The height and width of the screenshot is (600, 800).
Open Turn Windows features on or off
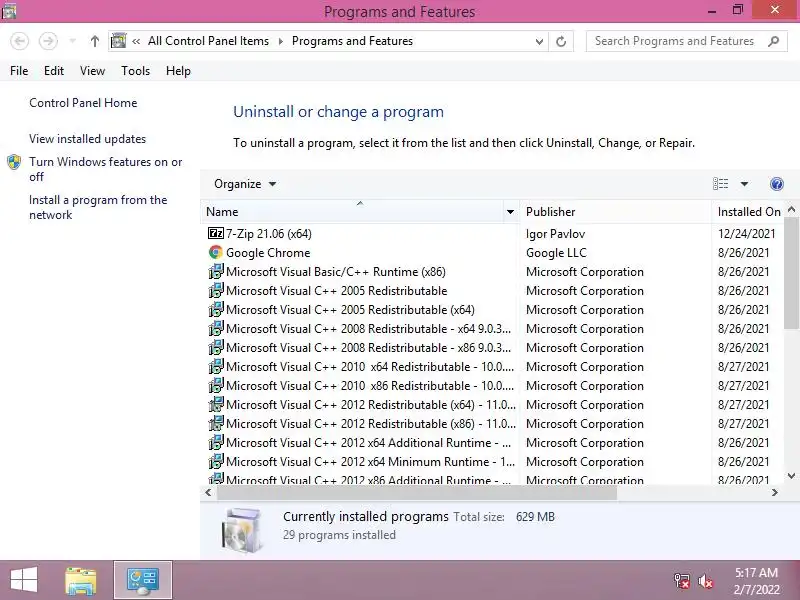point(105,169)
